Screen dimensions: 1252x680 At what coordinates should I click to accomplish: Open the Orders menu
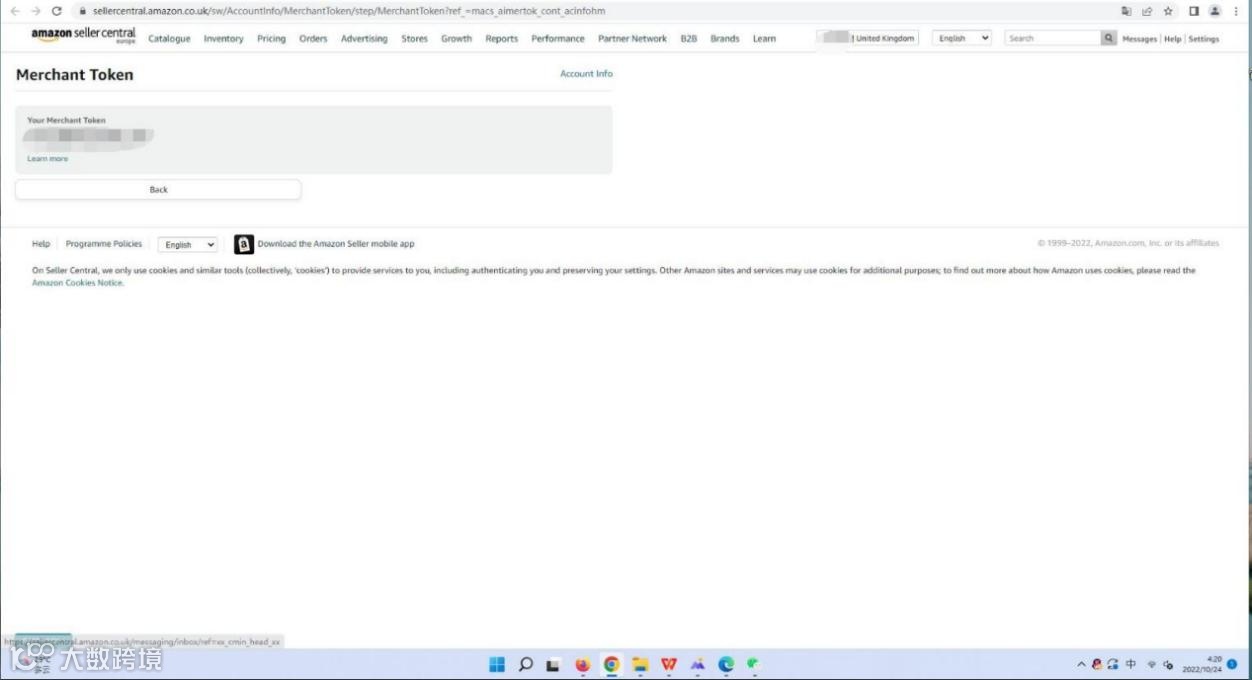313,39
